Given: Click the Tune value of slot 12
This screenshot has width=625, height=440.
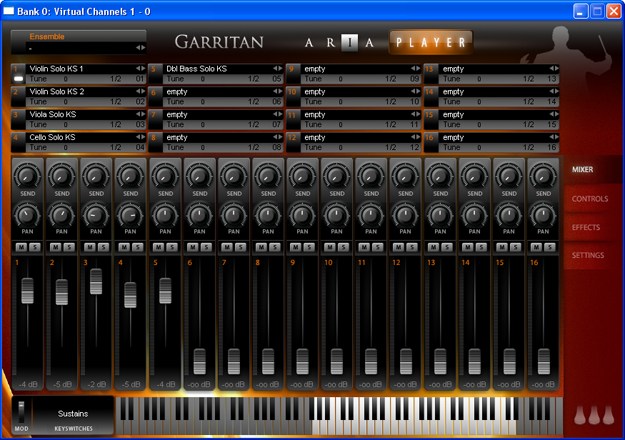Looking at the screenshot, I should coord(340,147).
